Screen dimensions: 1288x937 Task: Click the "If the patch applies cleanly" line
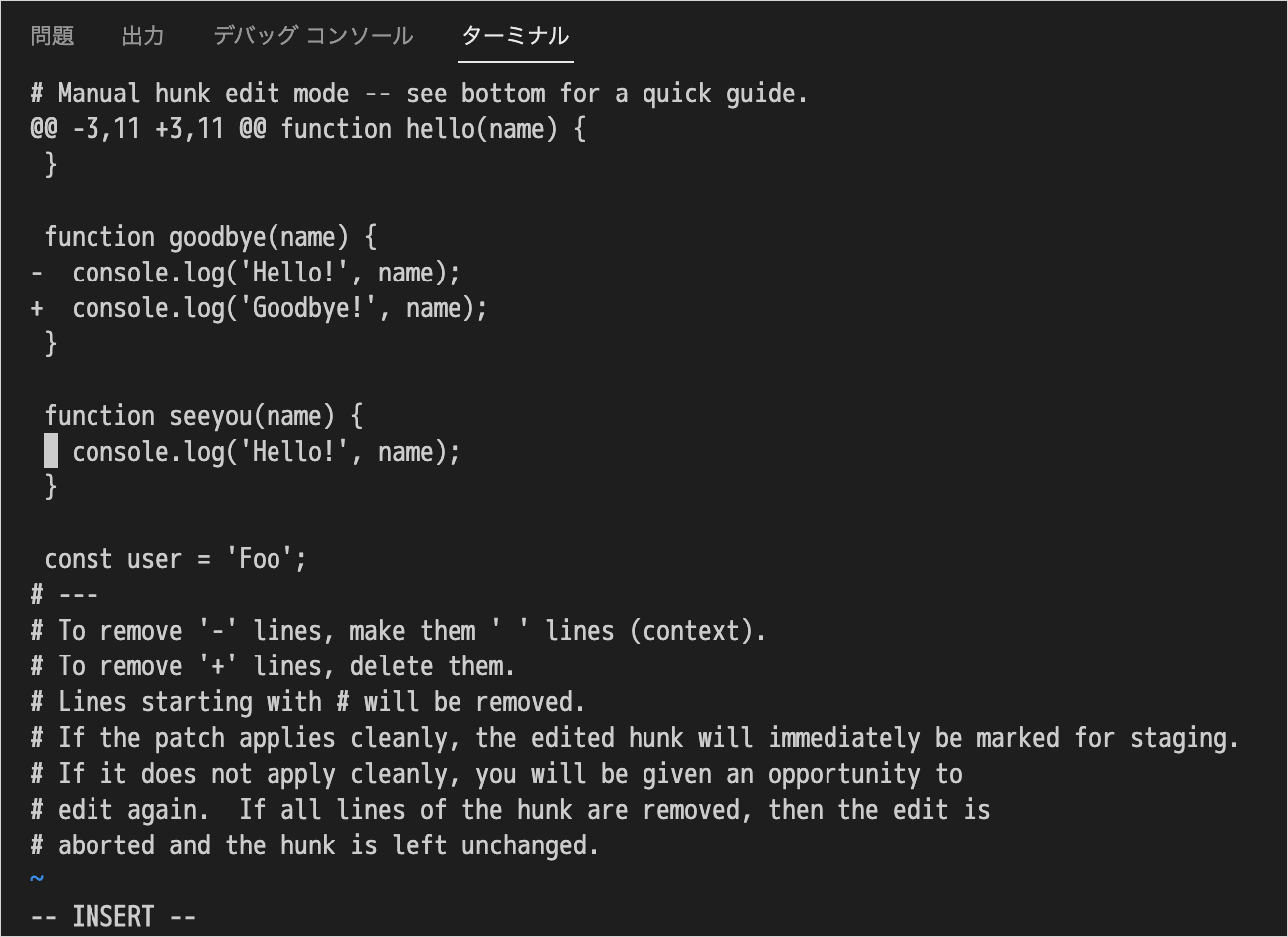(x=635, y=738)
